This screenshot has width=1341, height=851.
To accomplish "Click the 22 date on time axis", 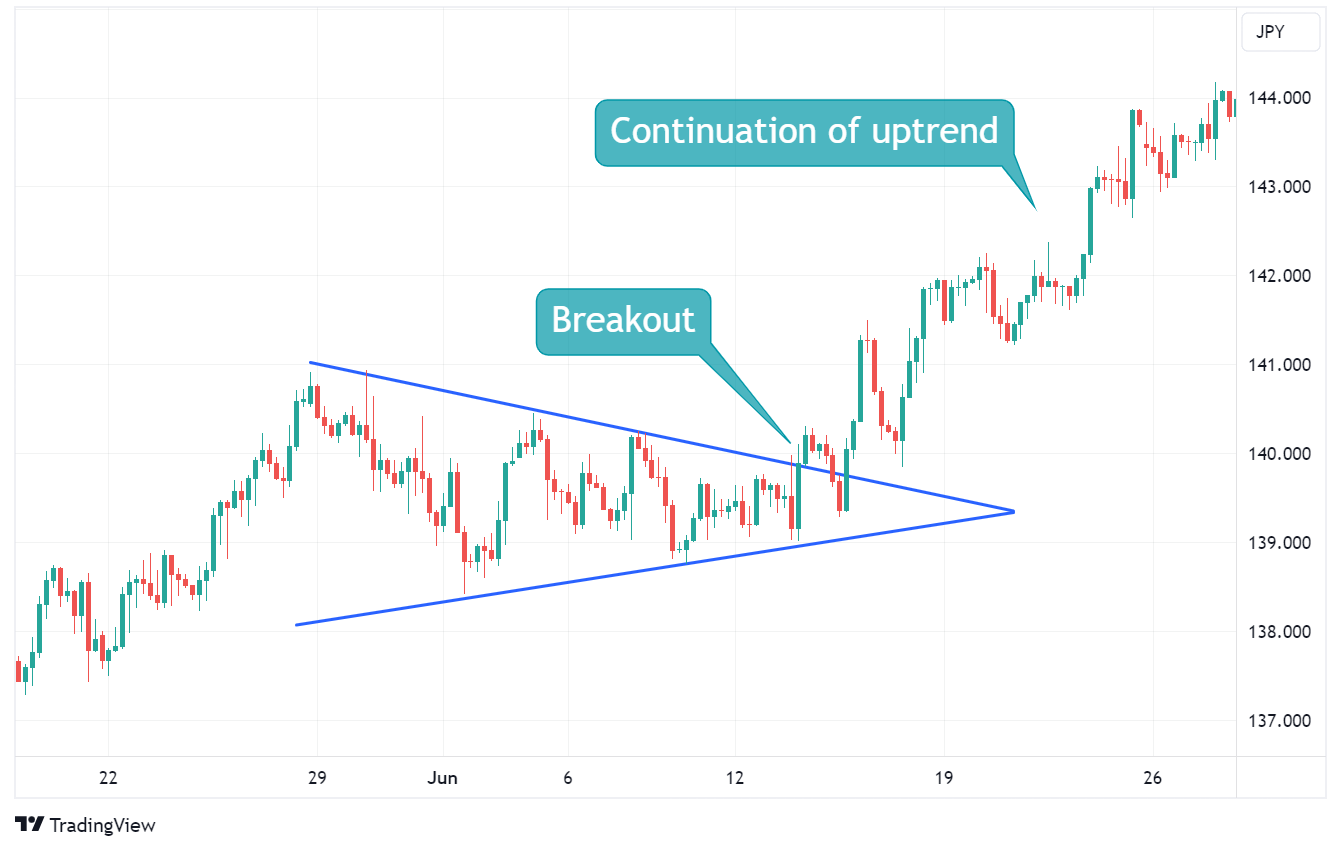I will point(109,778).
